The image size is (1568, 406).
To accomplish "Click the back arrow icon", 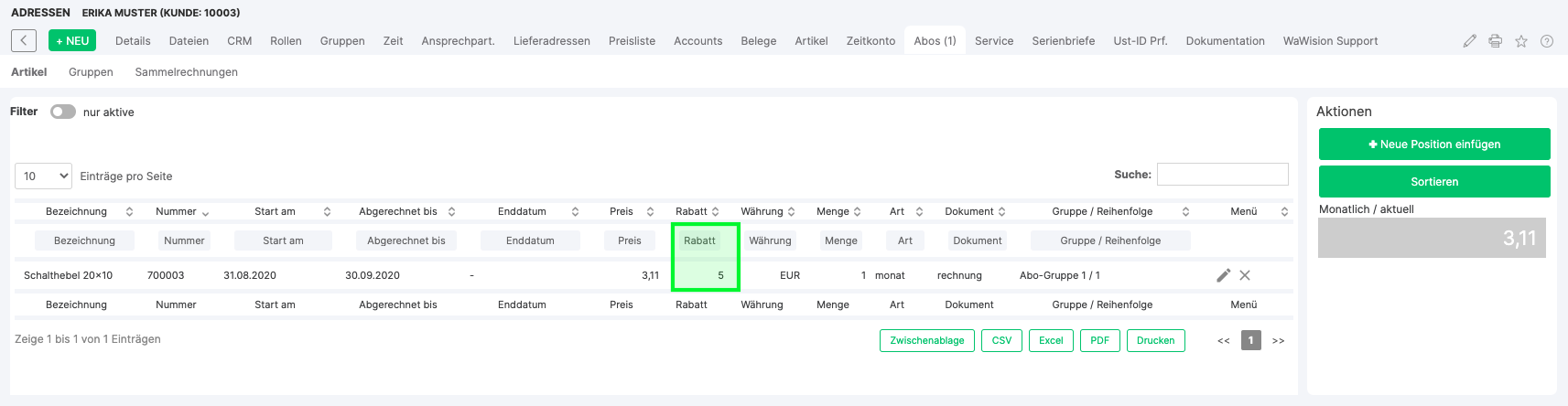I will [x=24, y=40].
